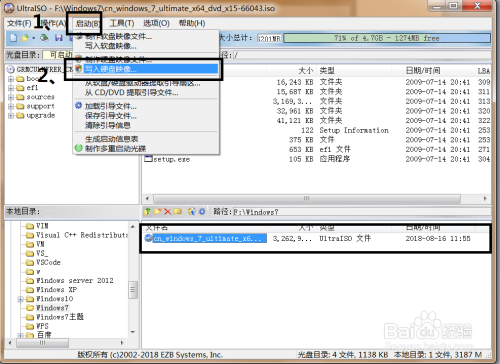This screenshot has width=500, height=364.
Task: Click the disc path field showing /
Action: pos(361,55)
